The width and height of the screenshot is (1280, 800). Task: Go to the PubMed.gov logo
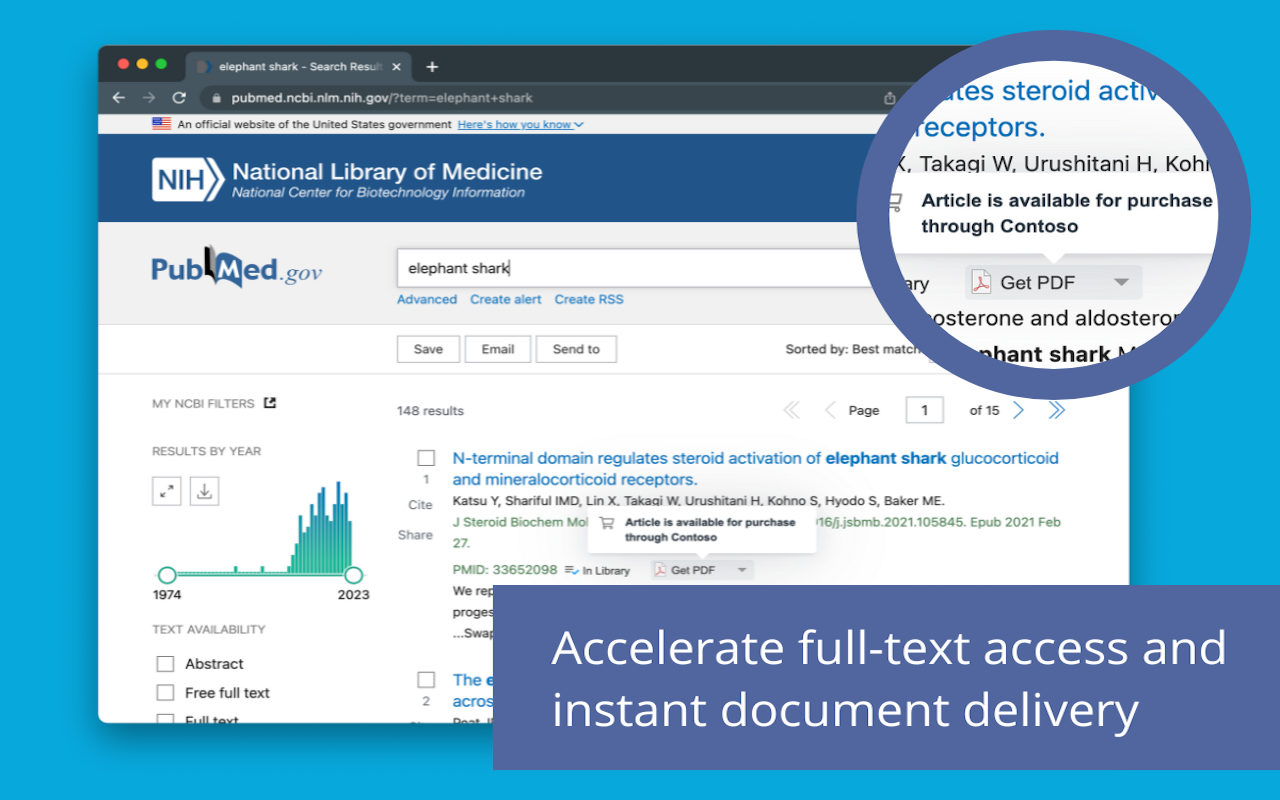coord(237,267)
